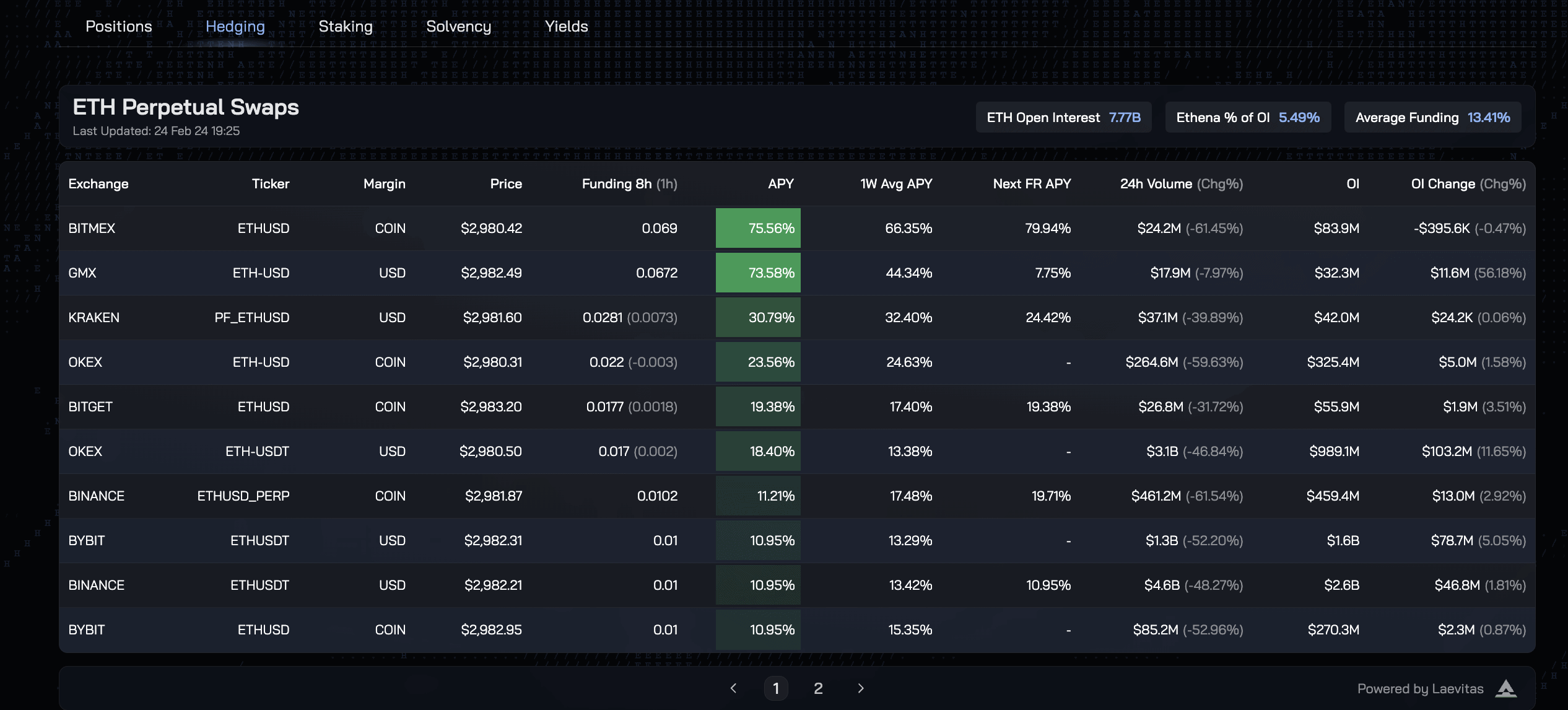Click the 1W Avg APY header
Image resolution: width=1568 pixels, height=710 pixels.
pyautogui.click(x=895, y=184)
